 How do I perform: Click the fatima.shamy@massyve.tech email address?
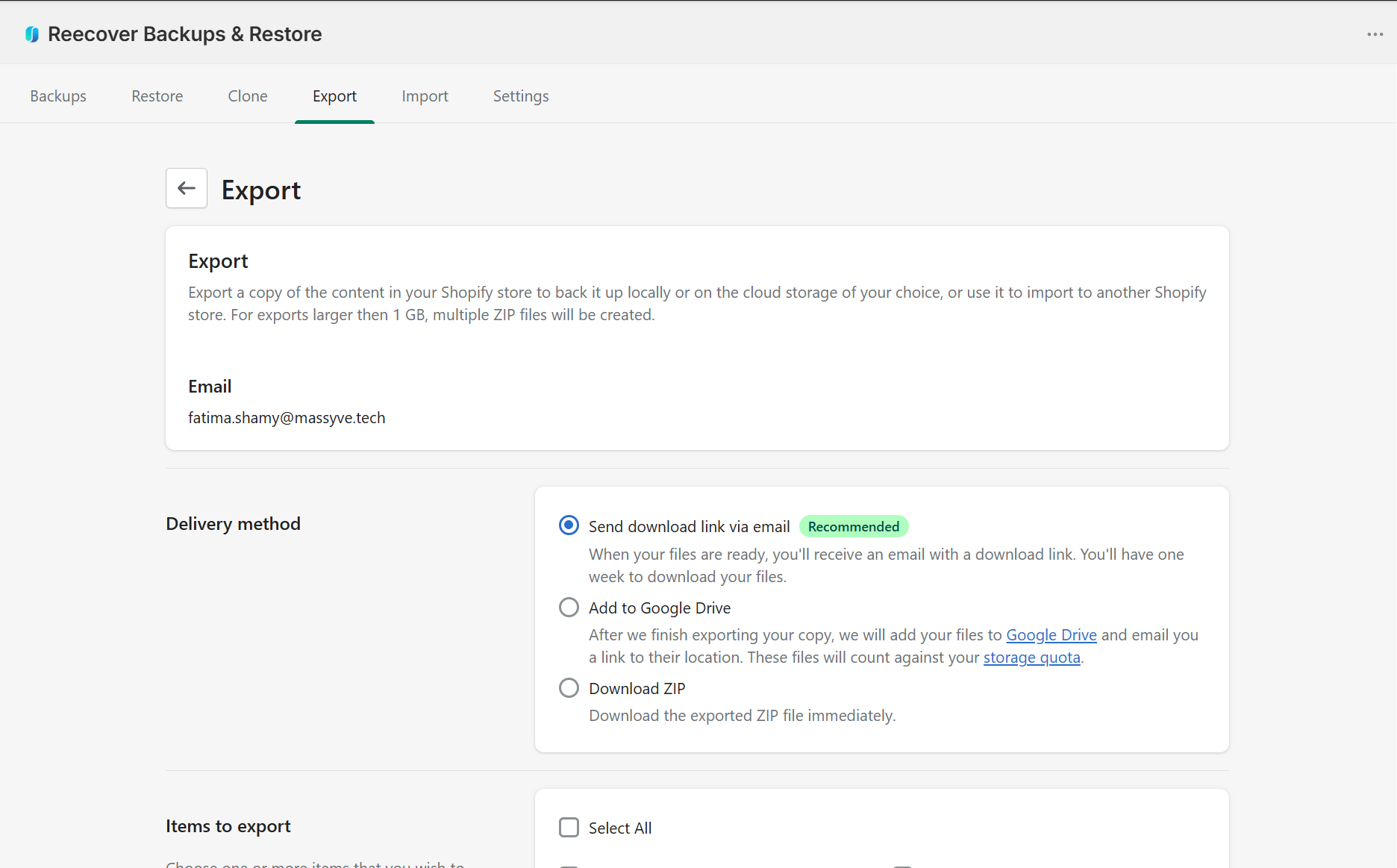pos(287,418)
